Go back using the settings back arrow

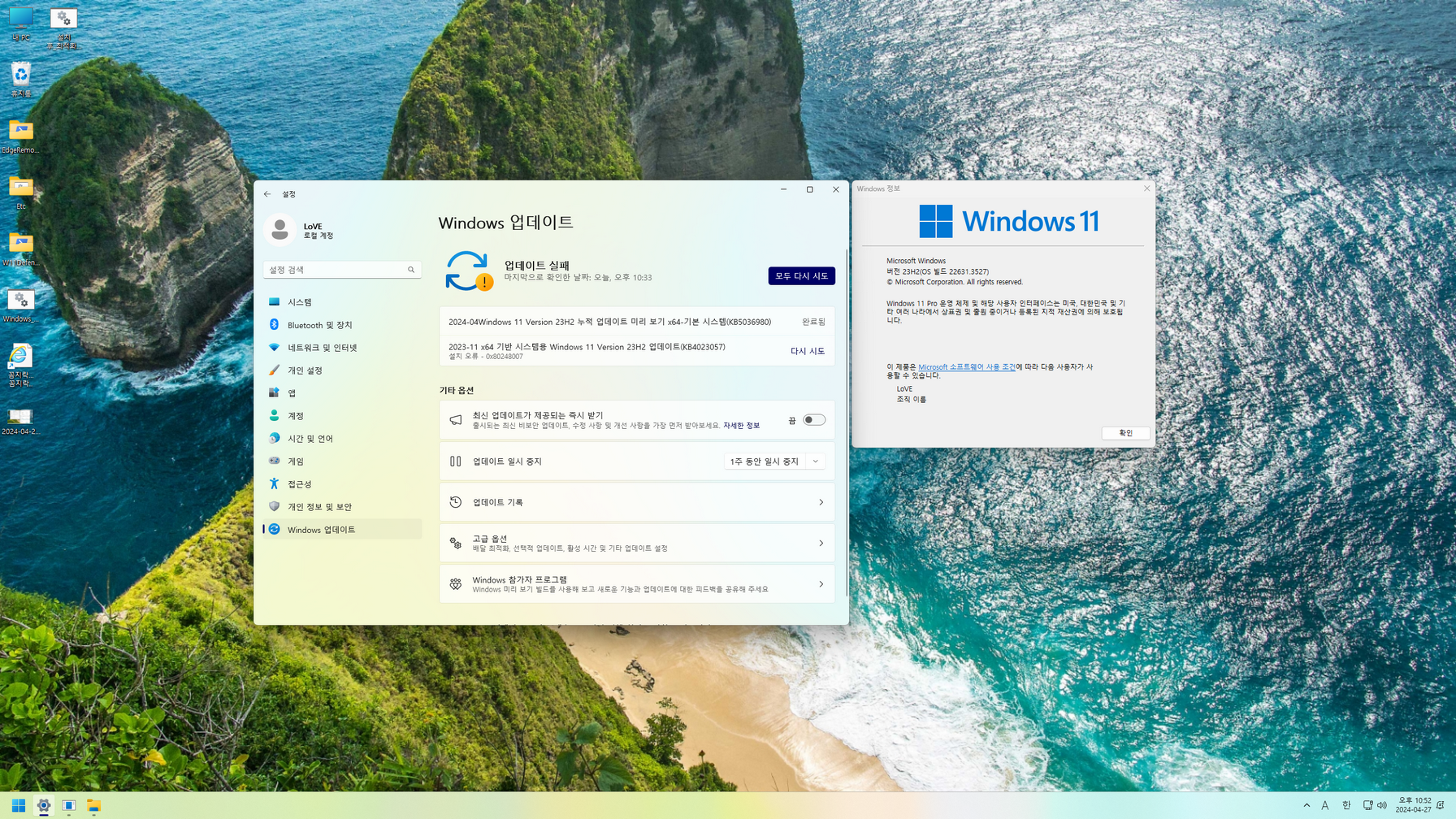(267, 194)
